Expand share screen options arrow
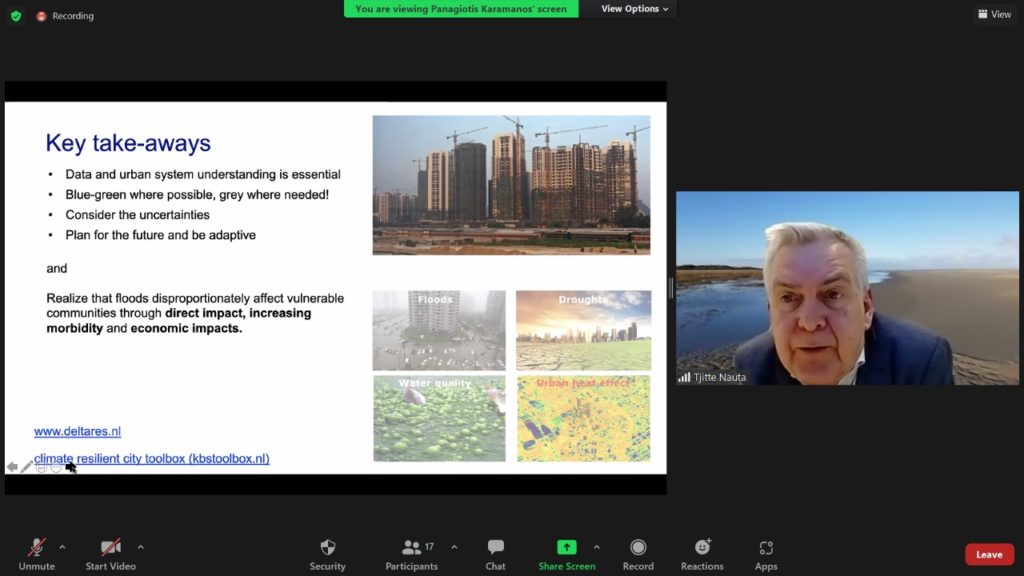Viewport: 1024px width, 576px height. [x=596, y=547]
